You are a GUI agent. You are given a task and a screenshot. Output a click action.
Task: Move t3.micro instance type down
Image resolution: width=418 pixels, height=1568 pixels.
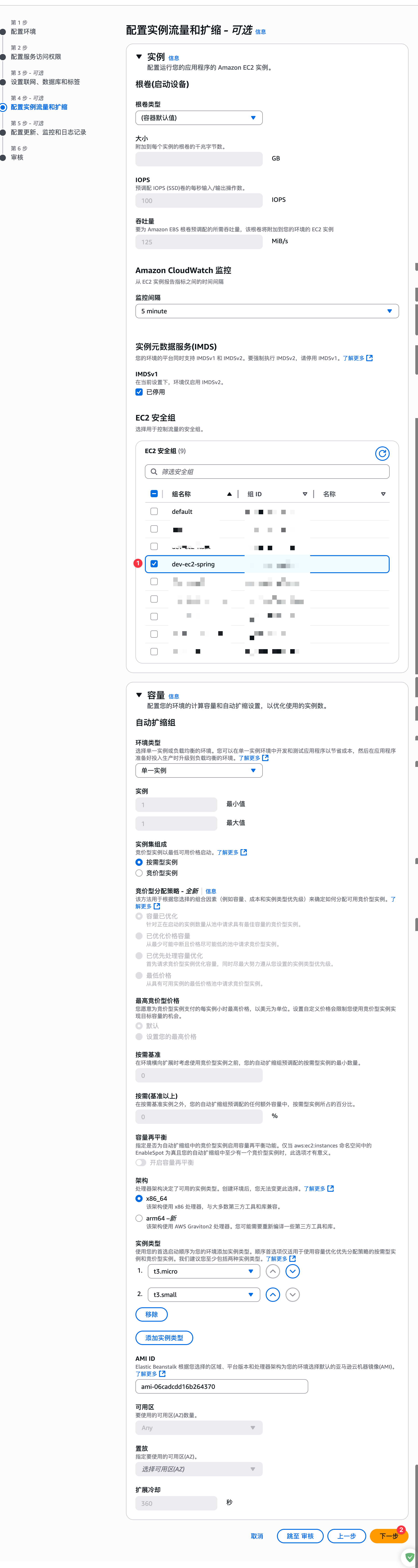pyautogui.click(x=292, y=1271)
